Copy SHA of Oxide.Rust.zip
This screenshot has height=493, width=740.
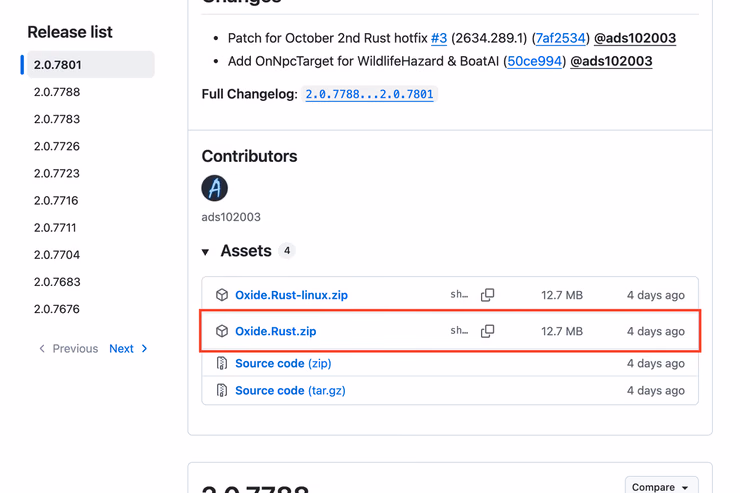click(488, 331)
